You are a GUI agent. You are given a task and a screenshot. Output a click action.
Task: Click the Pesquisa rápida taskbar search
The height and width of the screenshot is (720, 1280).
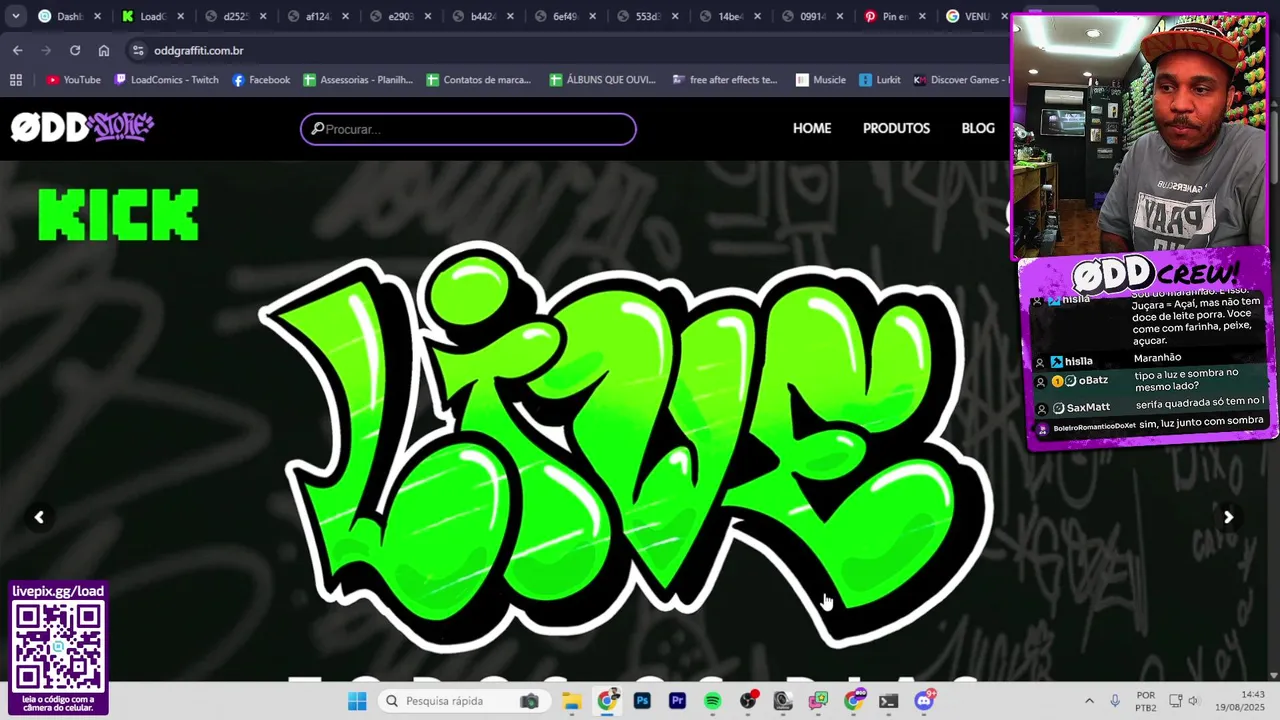tap(463, 701)
